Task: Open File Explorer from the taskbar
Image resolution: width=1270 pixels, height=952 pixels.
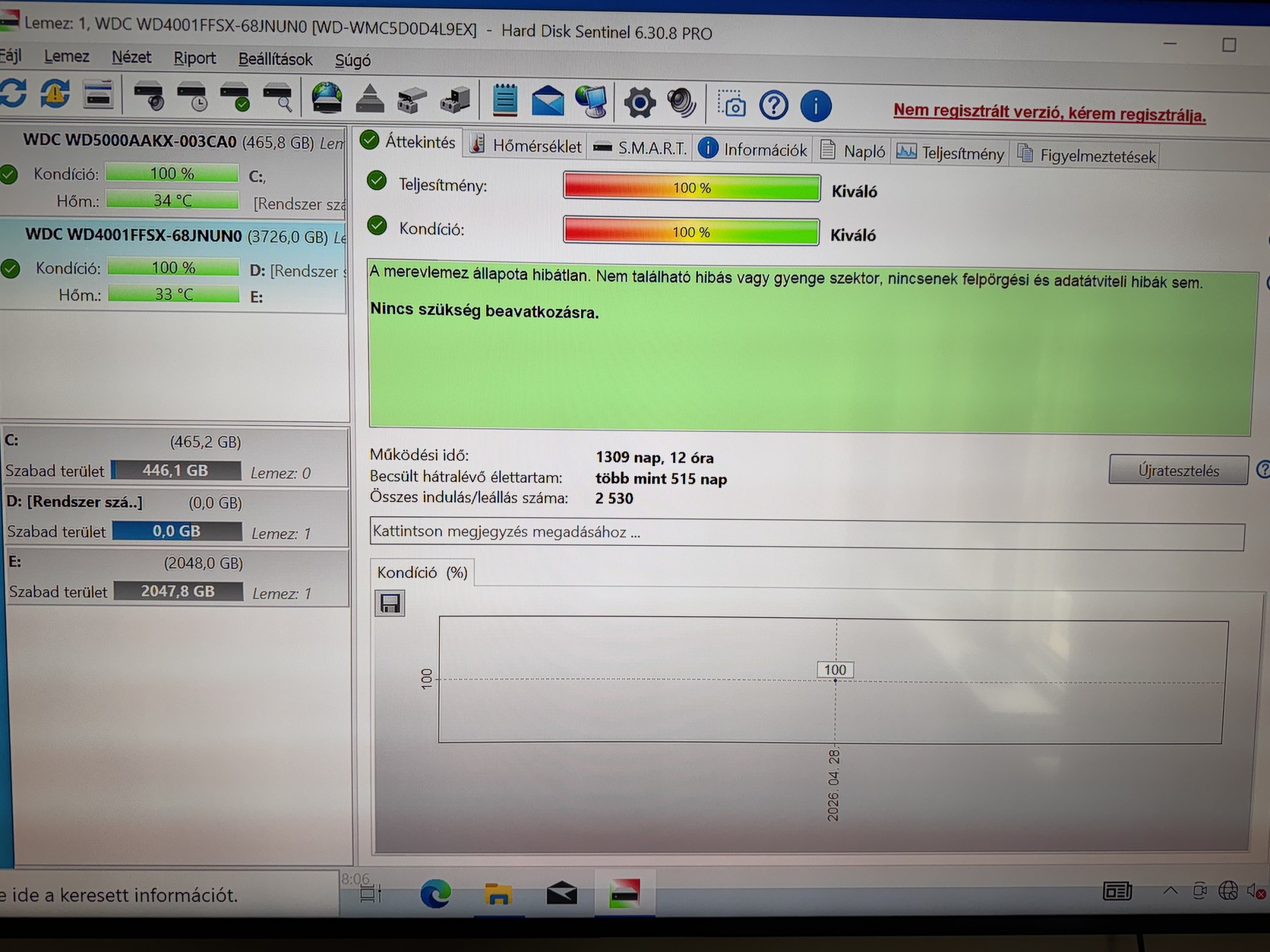Action: tap(498, 894)
